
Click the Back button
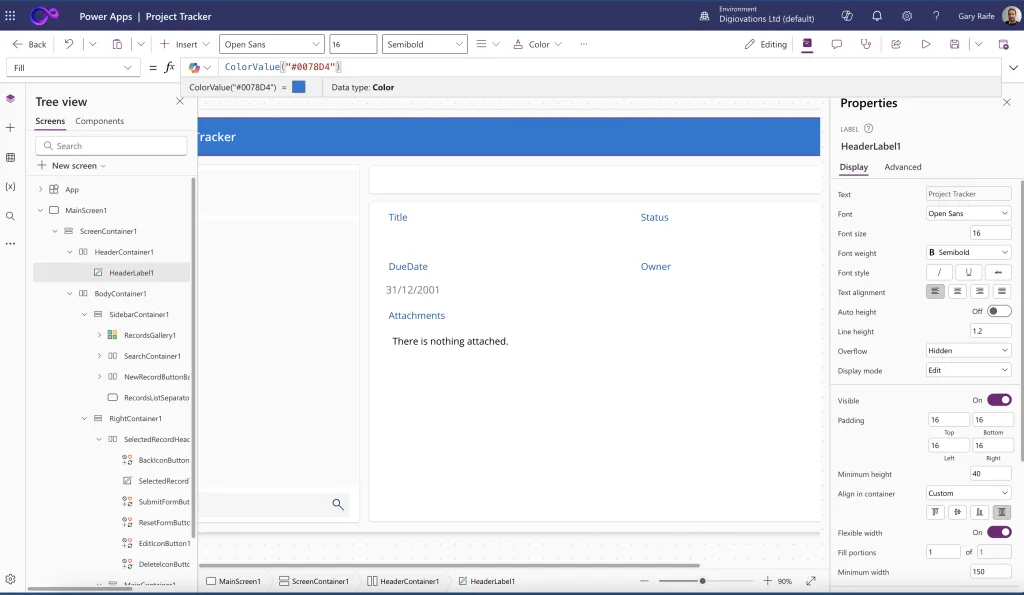click(x=30, y=44)
